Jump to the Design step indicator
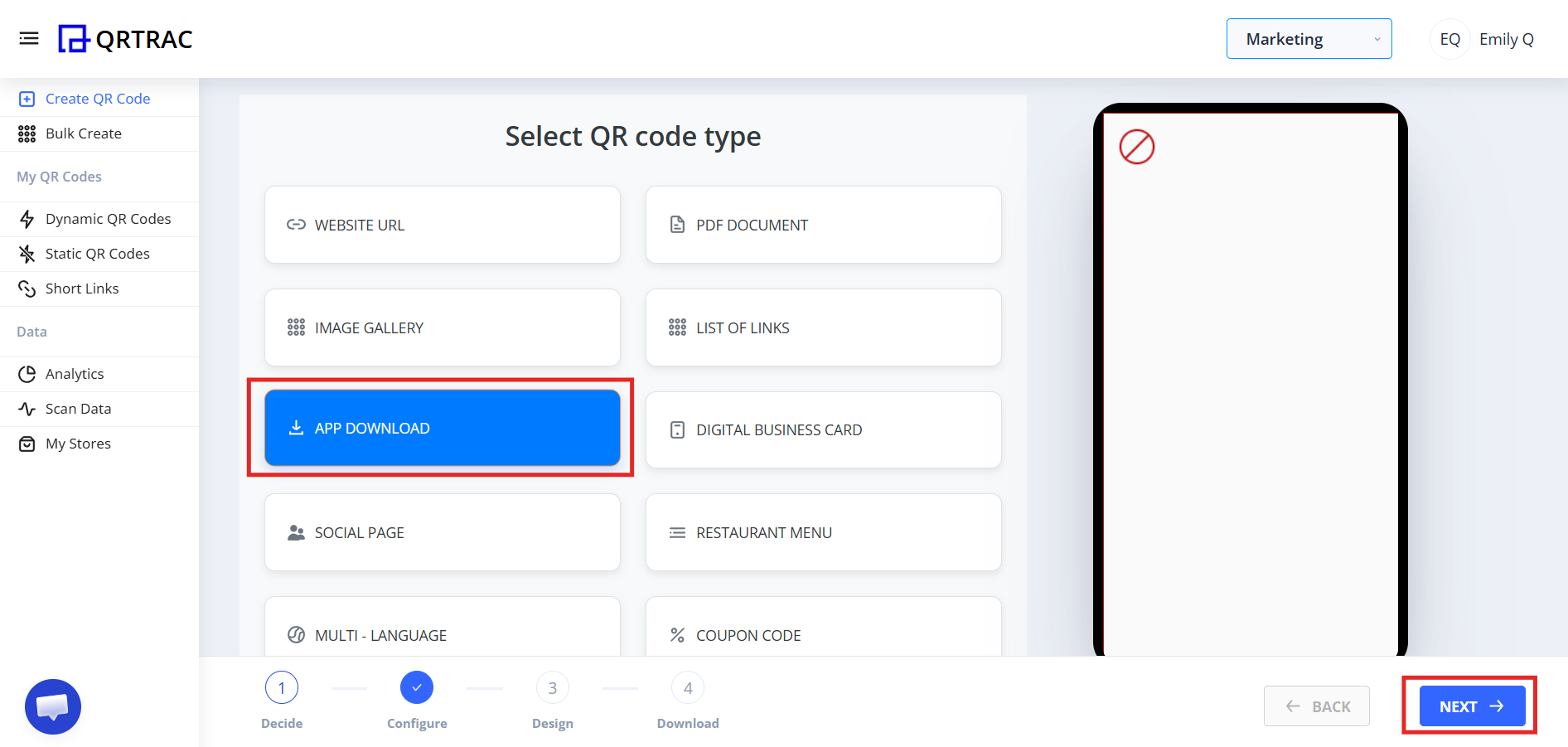Screen dimensions: 1568x747 pyautogui.click(x=552, y=687)
